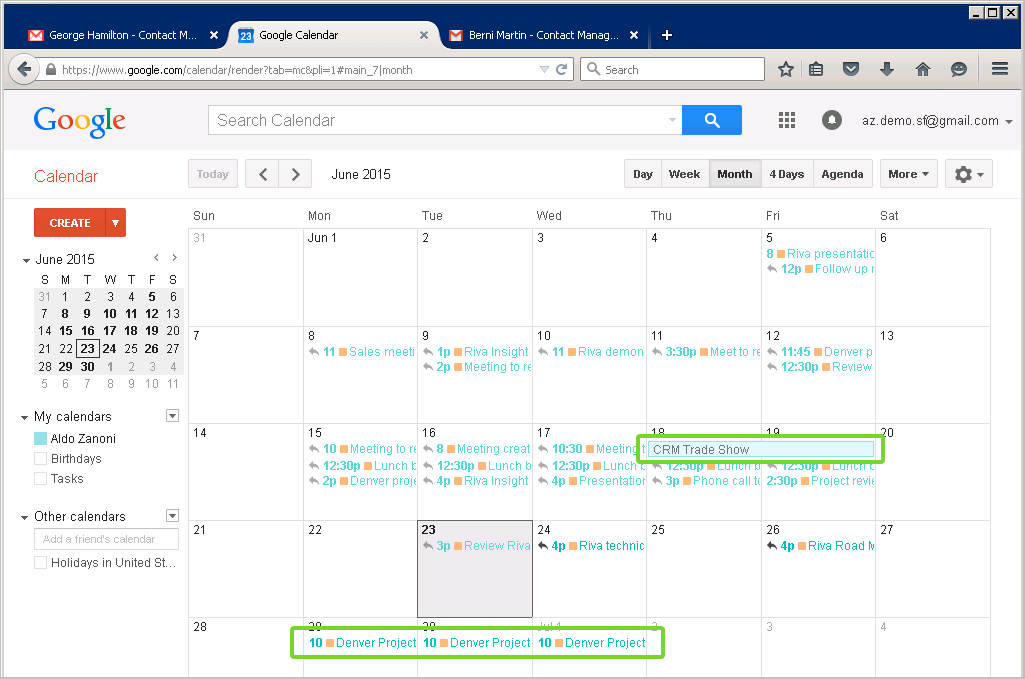Click the reply arrow on Riva Road event June 26
Screen dimensions: 1025x679
(x=771, y=546)
